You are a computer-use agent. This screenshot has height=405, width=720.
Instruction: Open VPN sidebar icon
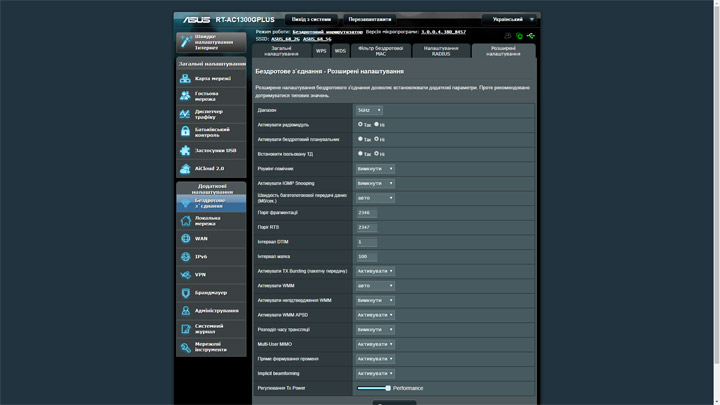coord(185,275)
